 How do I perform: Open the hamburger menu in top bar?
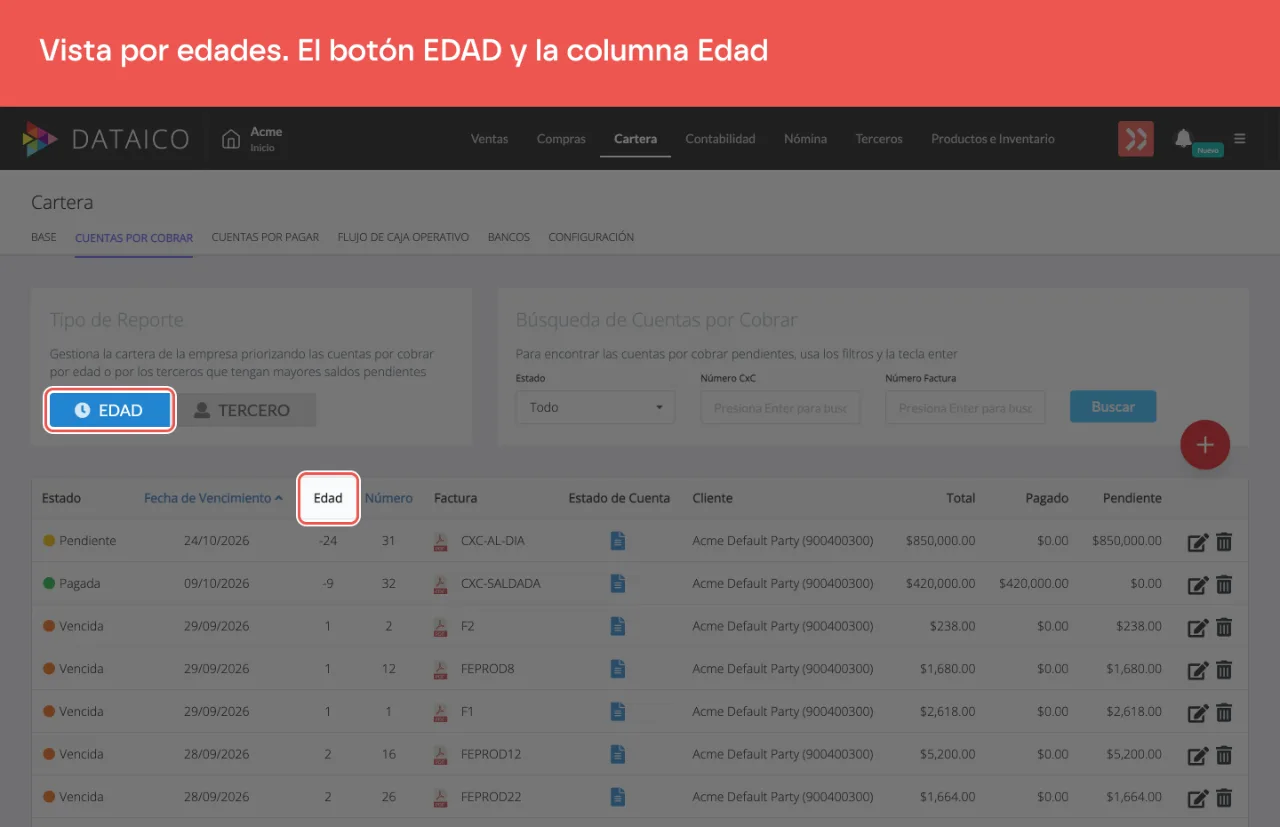[x=1240, y=139]
